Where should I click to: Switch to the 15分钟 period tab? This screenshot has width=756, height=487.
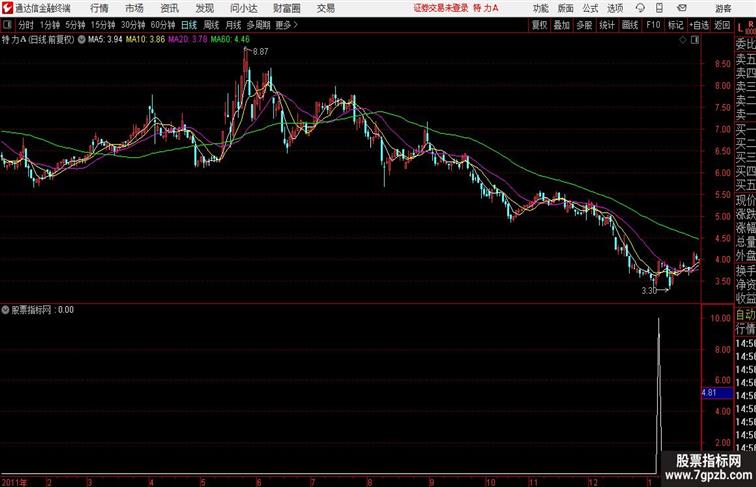coord(103,25)
